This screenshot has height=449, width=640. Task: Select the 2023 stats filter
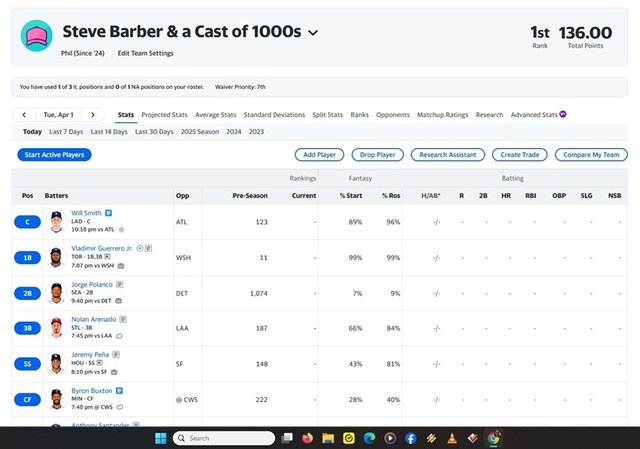(256, 131)
